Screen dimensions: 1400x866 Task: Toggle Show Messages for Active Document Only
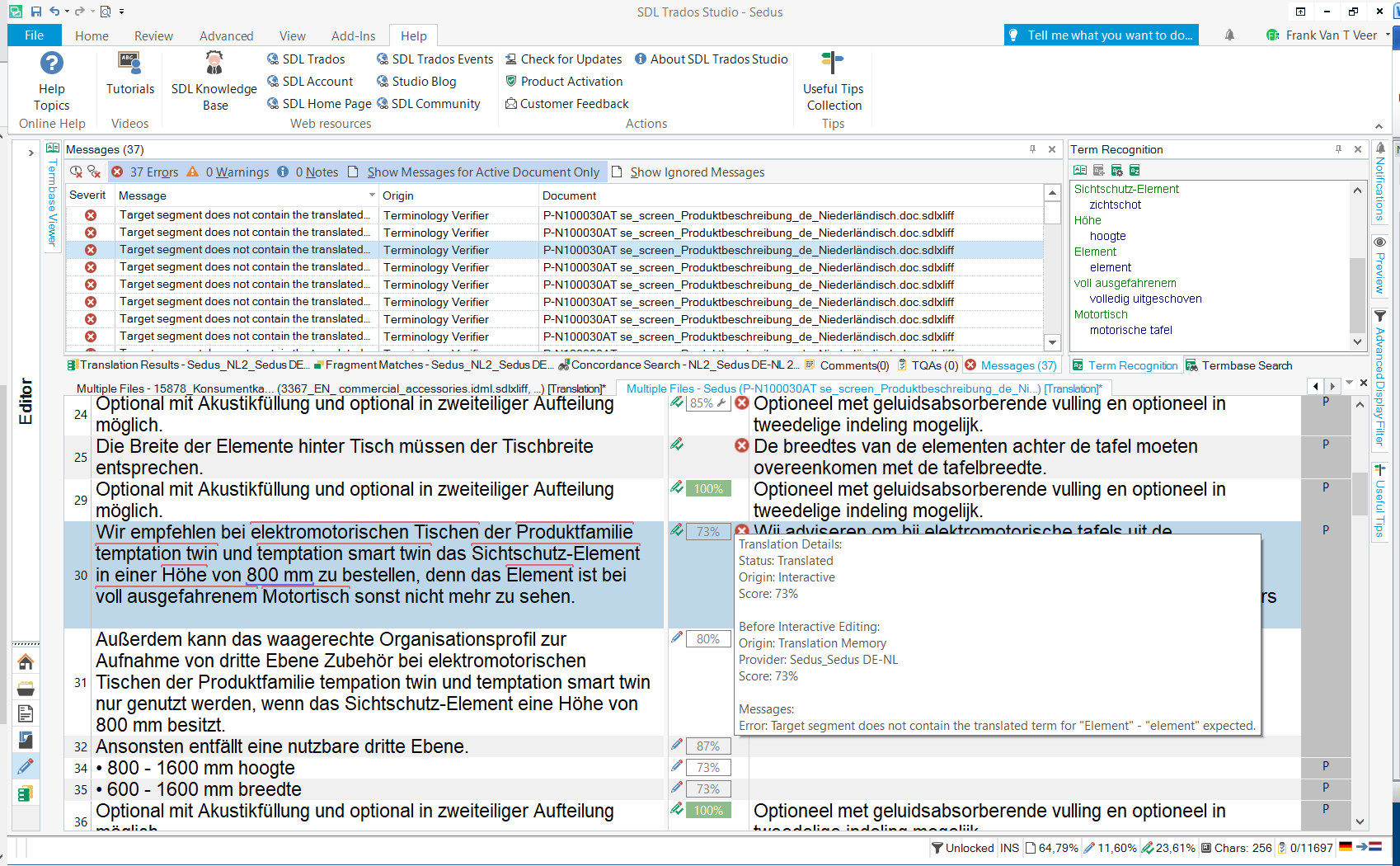(474, 172)
